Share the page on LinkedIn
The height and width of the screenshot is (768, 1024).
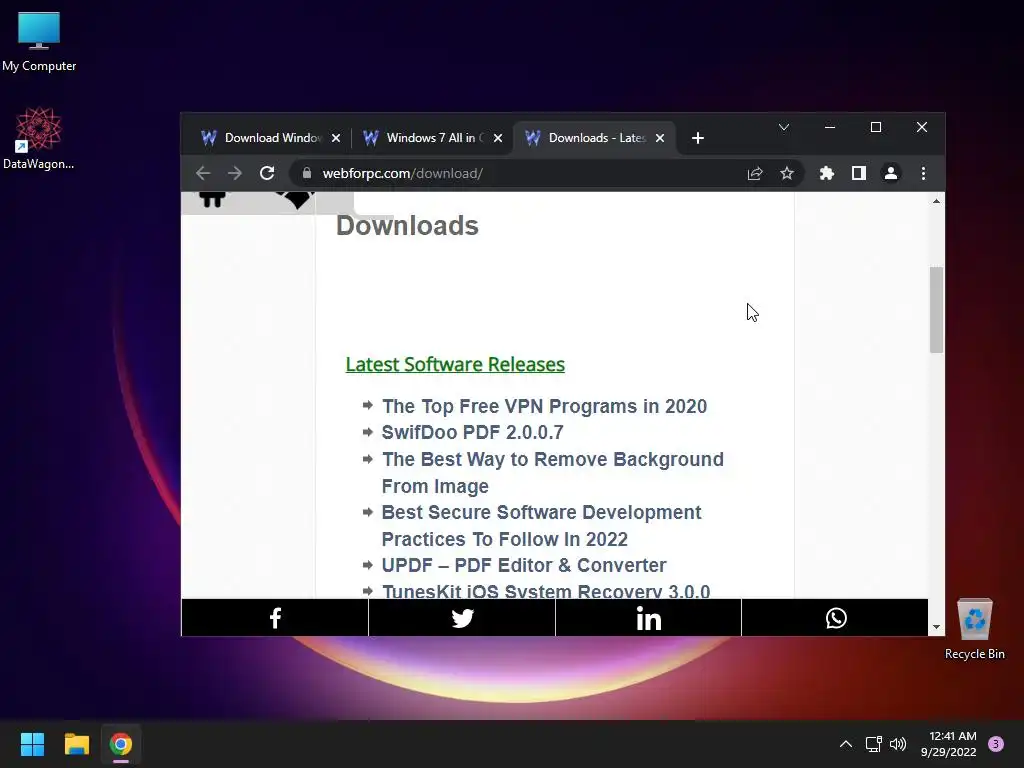pyautogui.click(x=648, y=618)
